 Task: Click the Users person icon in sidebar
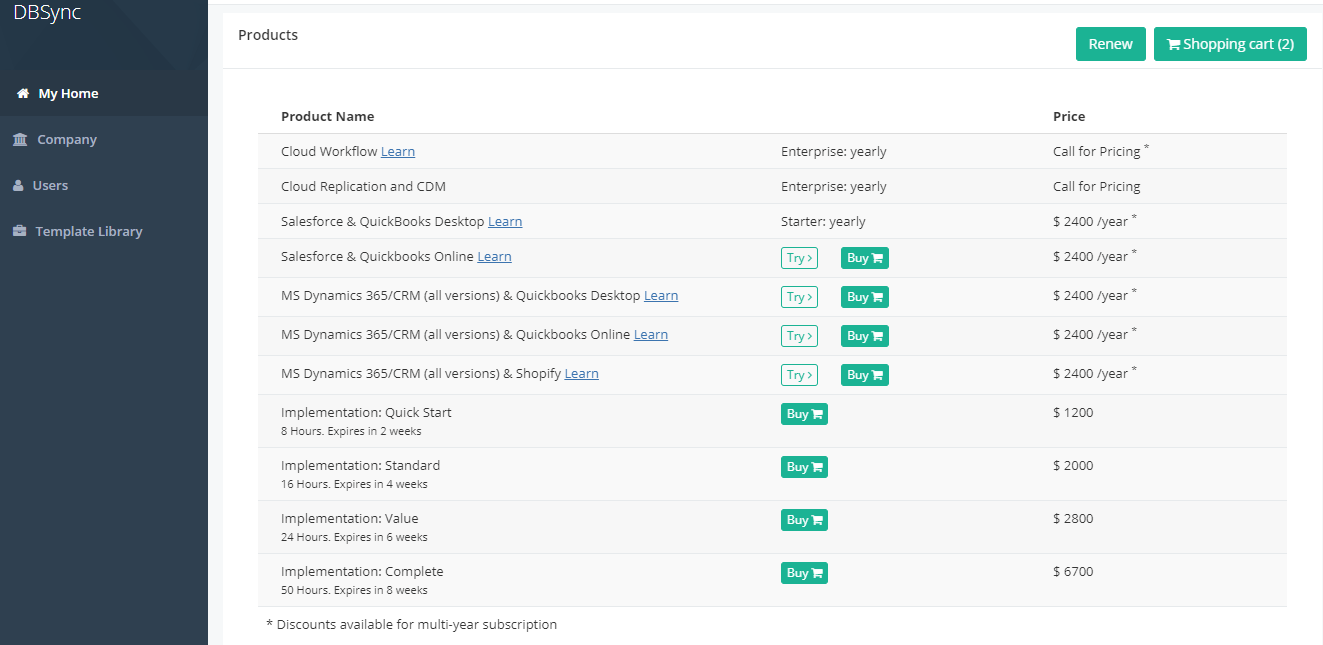point(18,186)
